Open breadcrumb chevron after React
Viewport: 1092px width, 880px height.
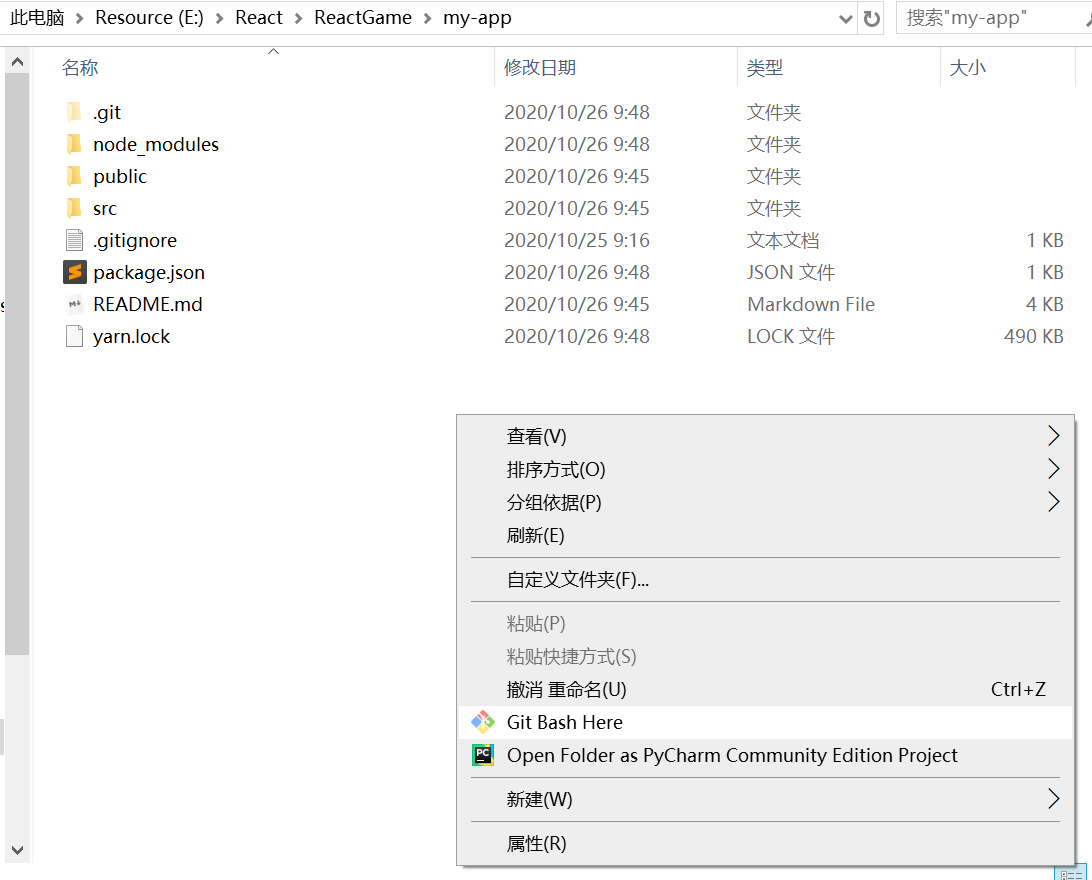click(x=298, y=19)
